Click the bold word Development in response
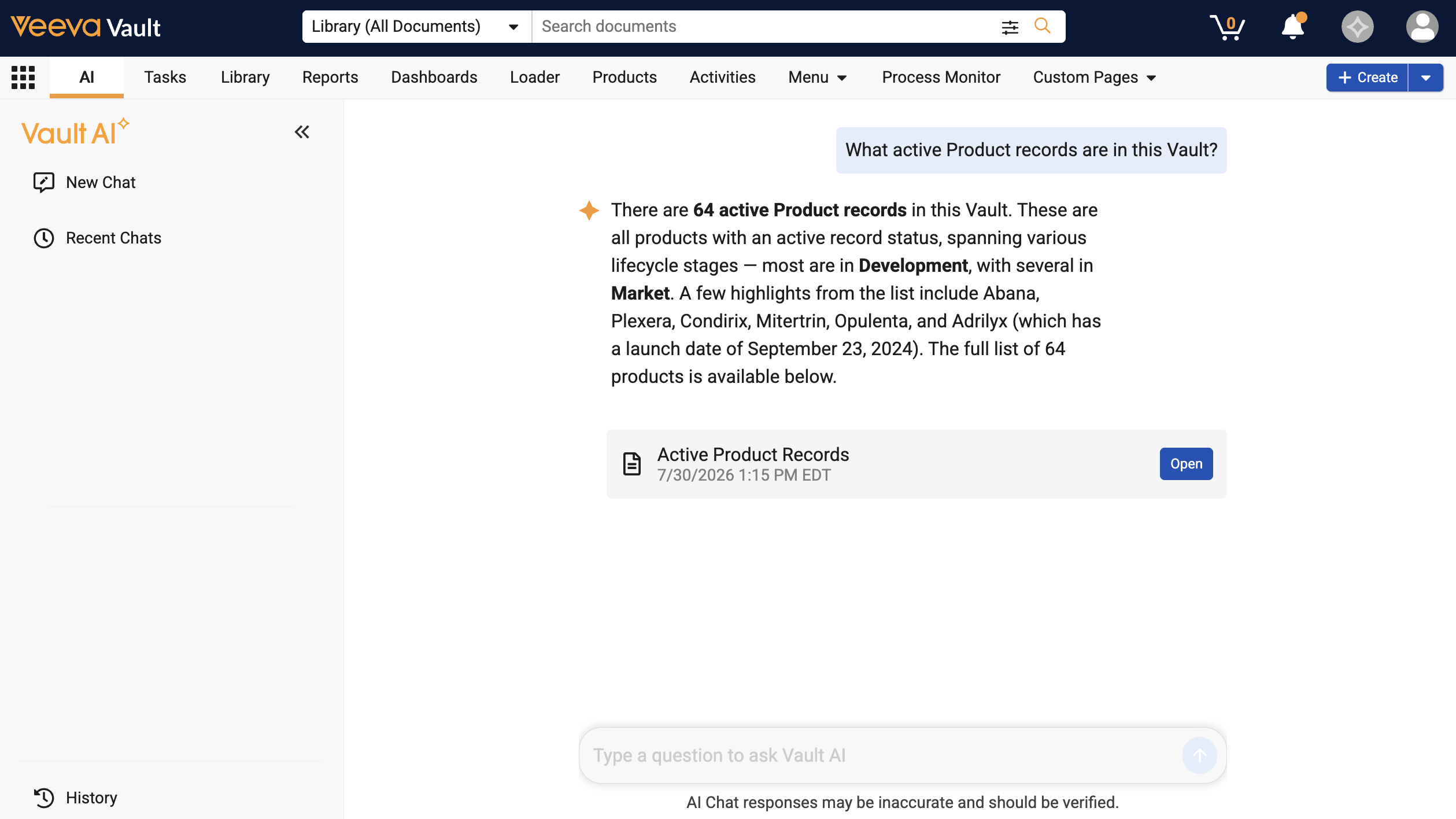Screen dimensions: 1456x819 click(x=913, y=265)
